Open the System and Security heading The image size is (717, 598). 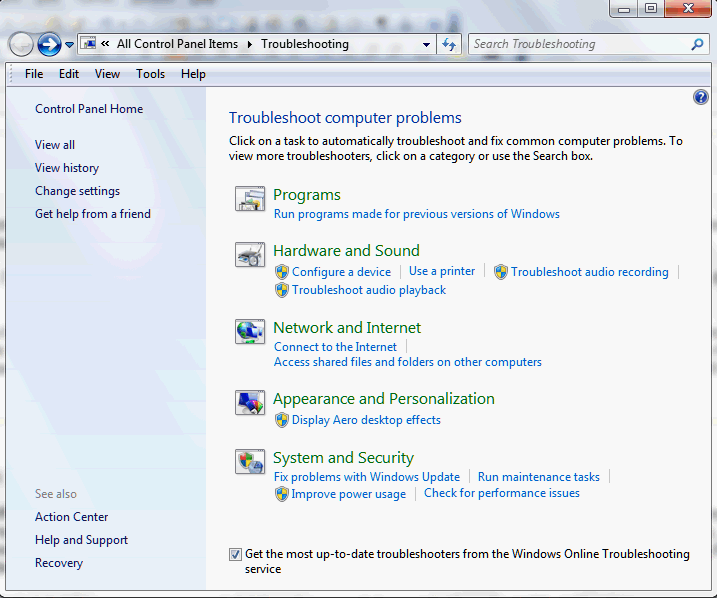[x=343, y=458]
